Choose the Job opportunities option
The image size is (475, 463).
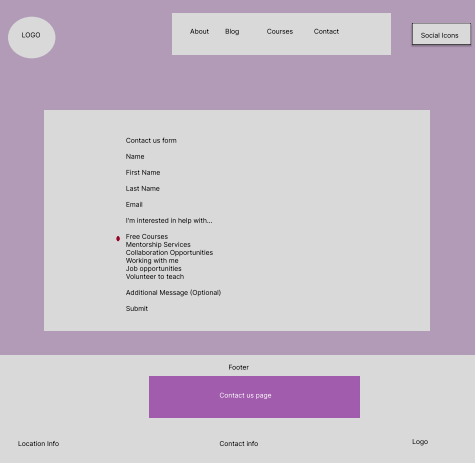pos(154,268)
